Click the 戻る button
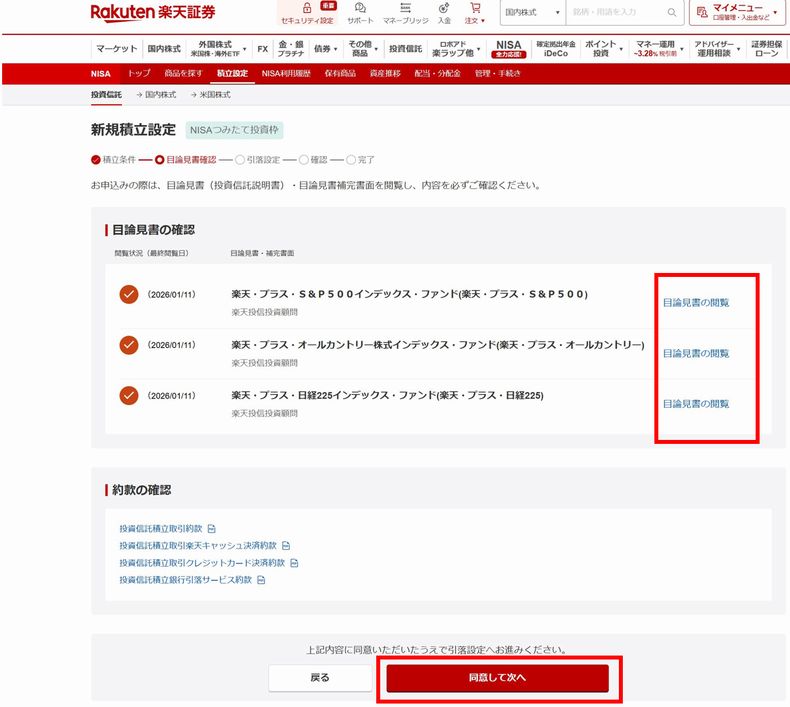Image resolution: width=790 pixels, height=707 pixels. pos(320,678)
